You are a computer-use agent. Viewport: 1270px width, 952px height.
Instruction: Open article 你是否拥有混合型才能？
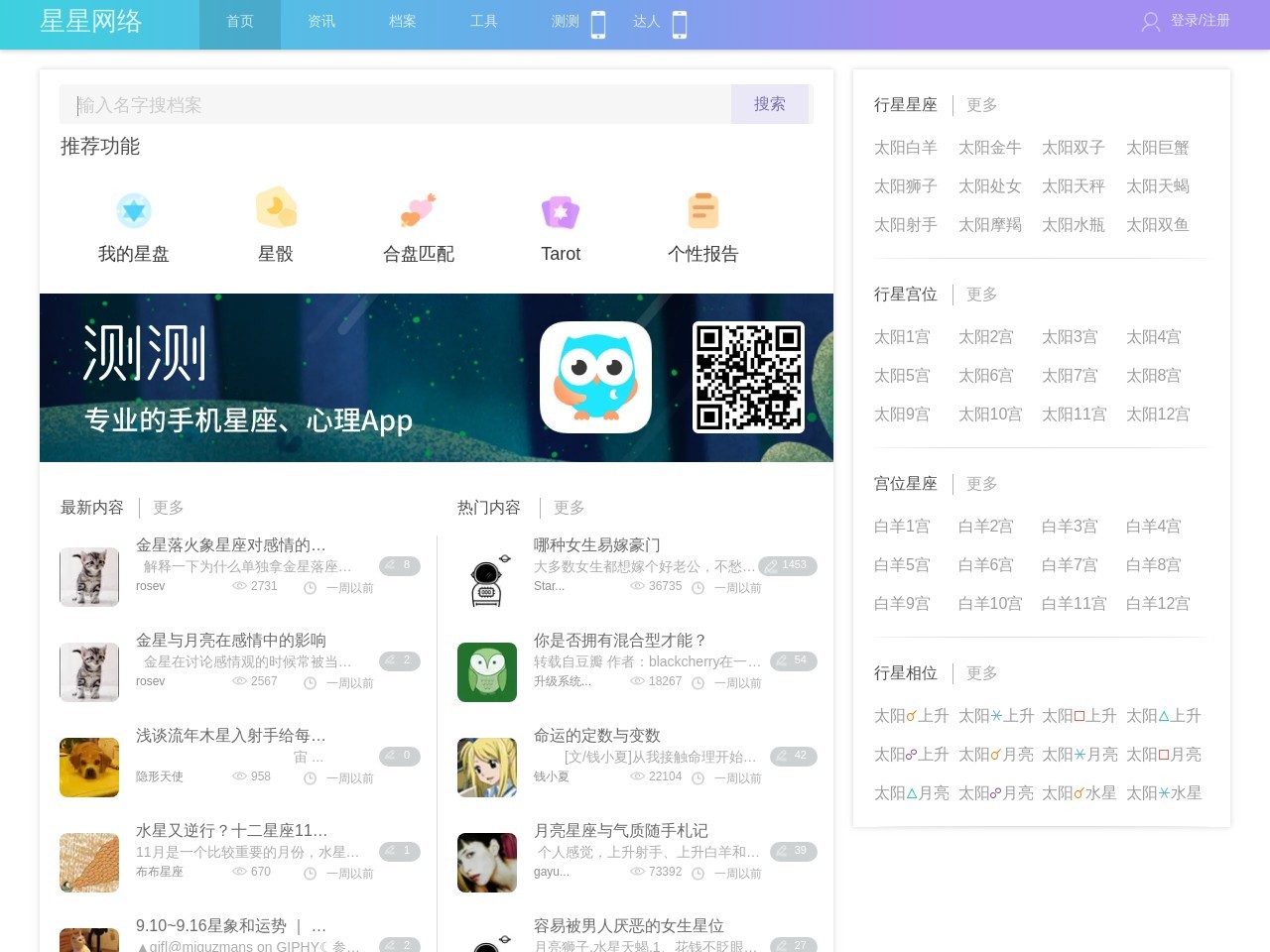[620, 641]
